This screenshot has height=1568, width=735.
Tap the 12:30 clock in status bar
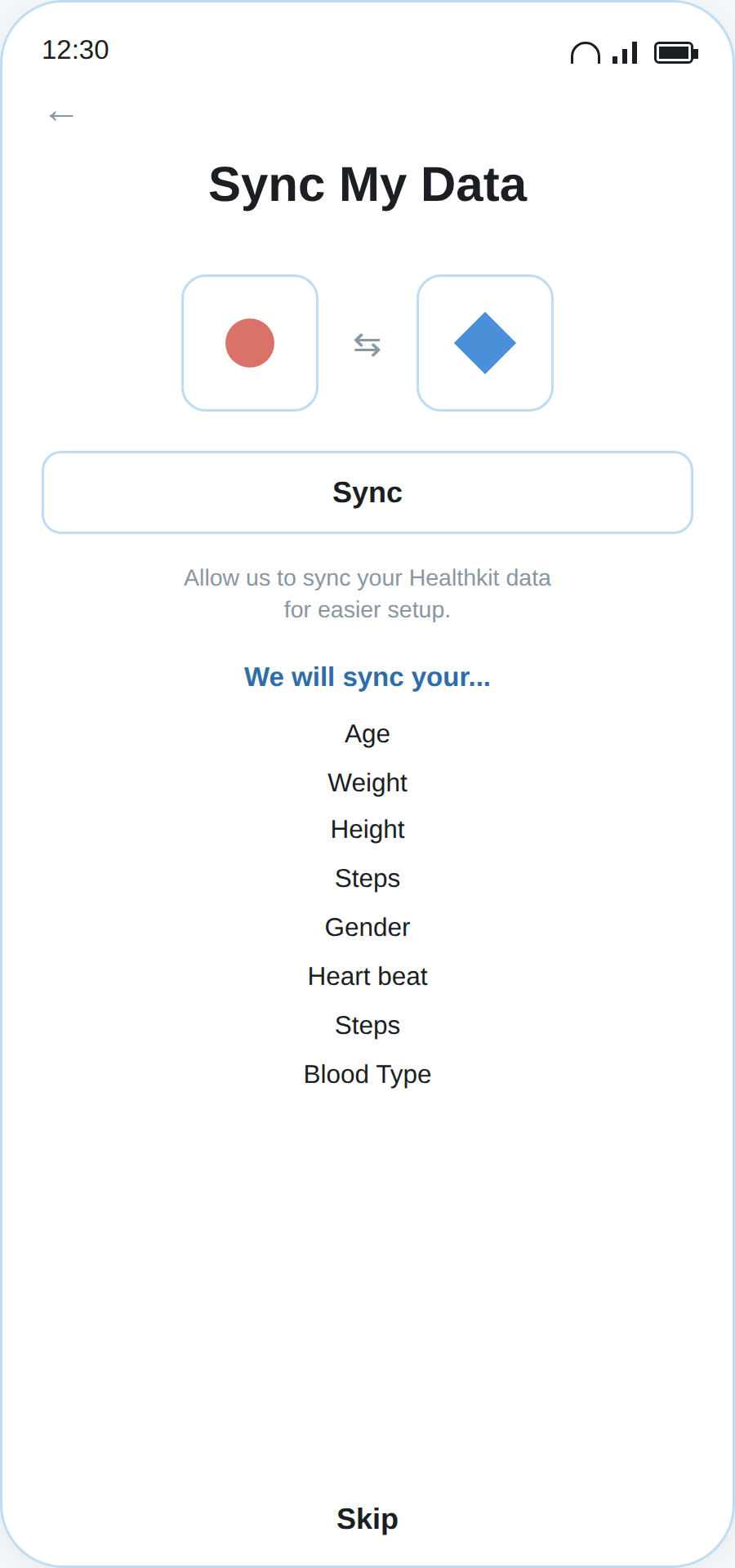[75, 50]
